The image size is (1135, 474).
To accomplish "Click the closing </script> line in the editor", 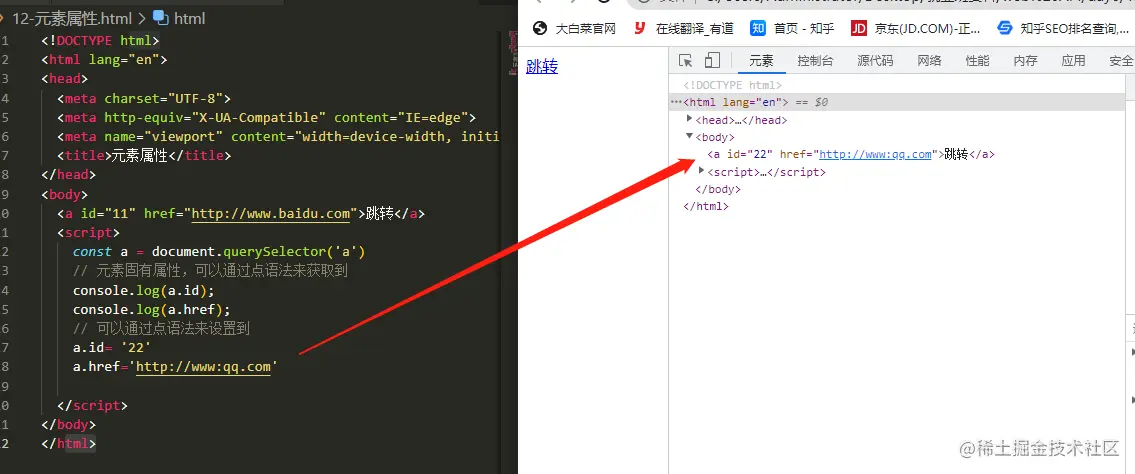I will tap(93, 405).
